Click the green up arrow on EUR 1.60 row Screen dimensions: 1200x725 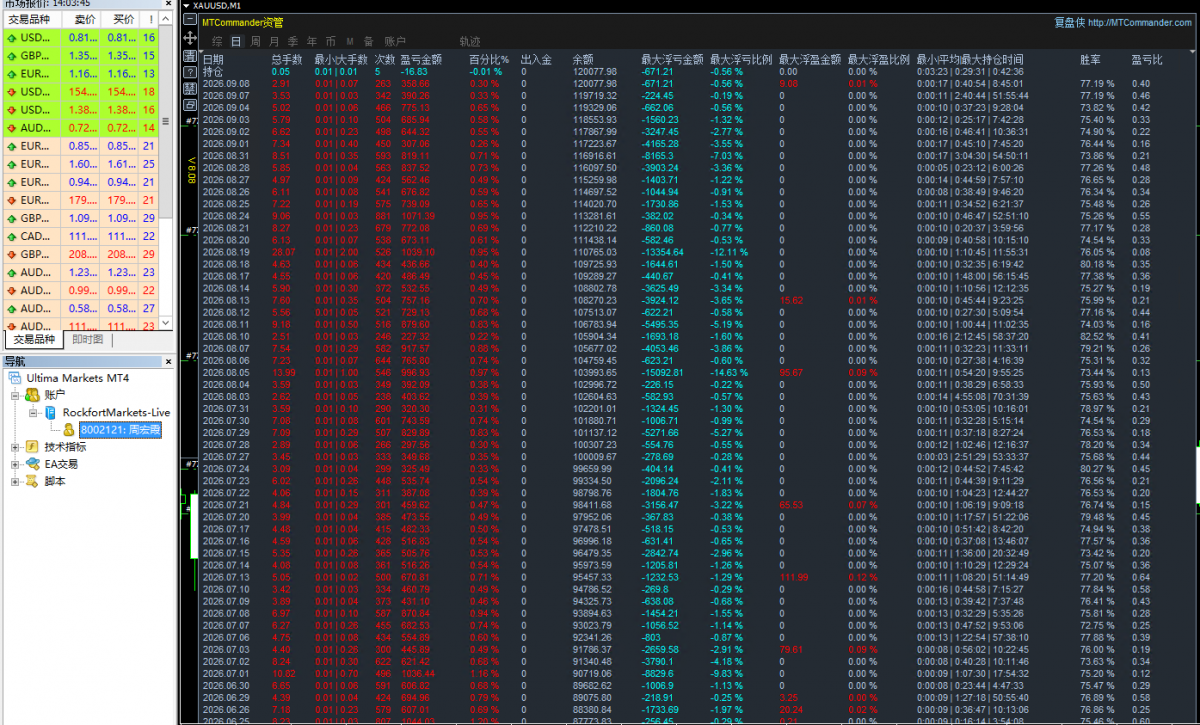coord(12,164)
